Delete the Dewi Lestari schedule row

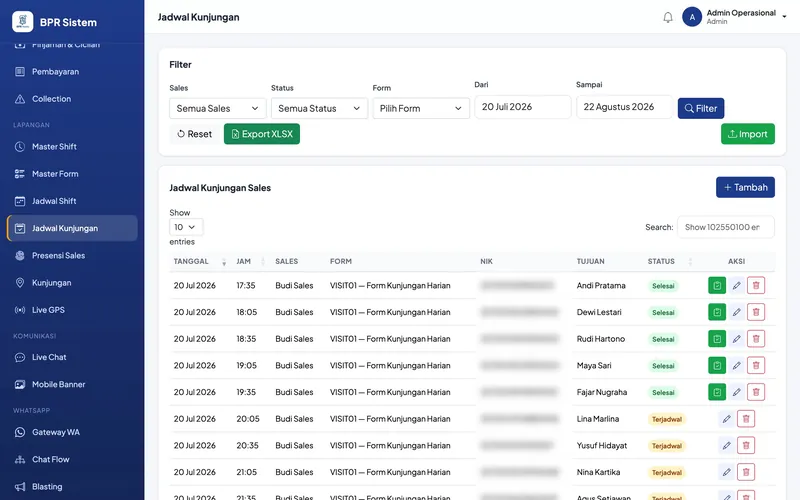point(756,312)
